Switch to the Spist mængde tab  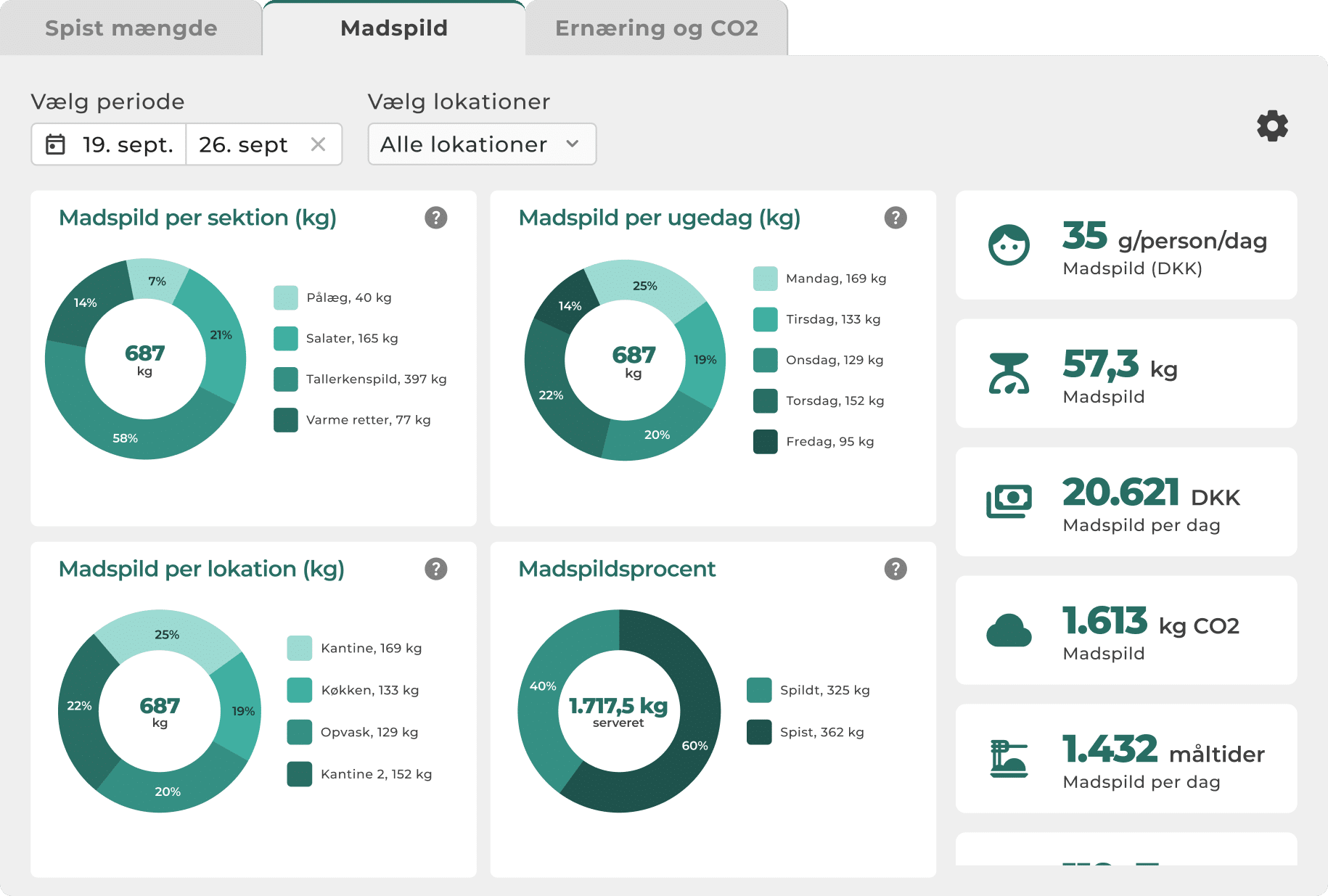coord(131,28)
